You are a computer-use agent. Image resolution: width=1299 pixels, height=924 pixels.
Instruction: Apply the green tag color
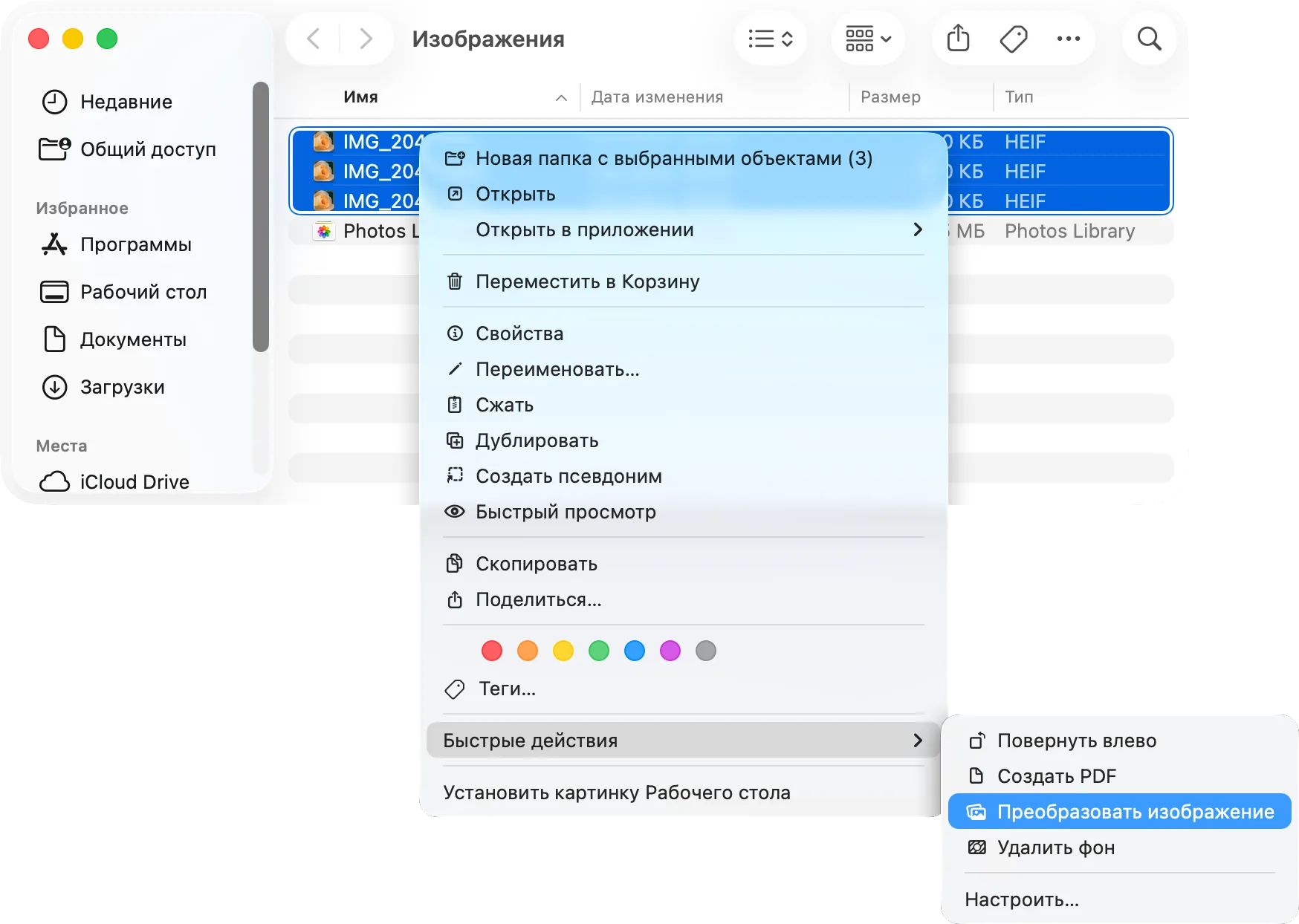point(599,651)
